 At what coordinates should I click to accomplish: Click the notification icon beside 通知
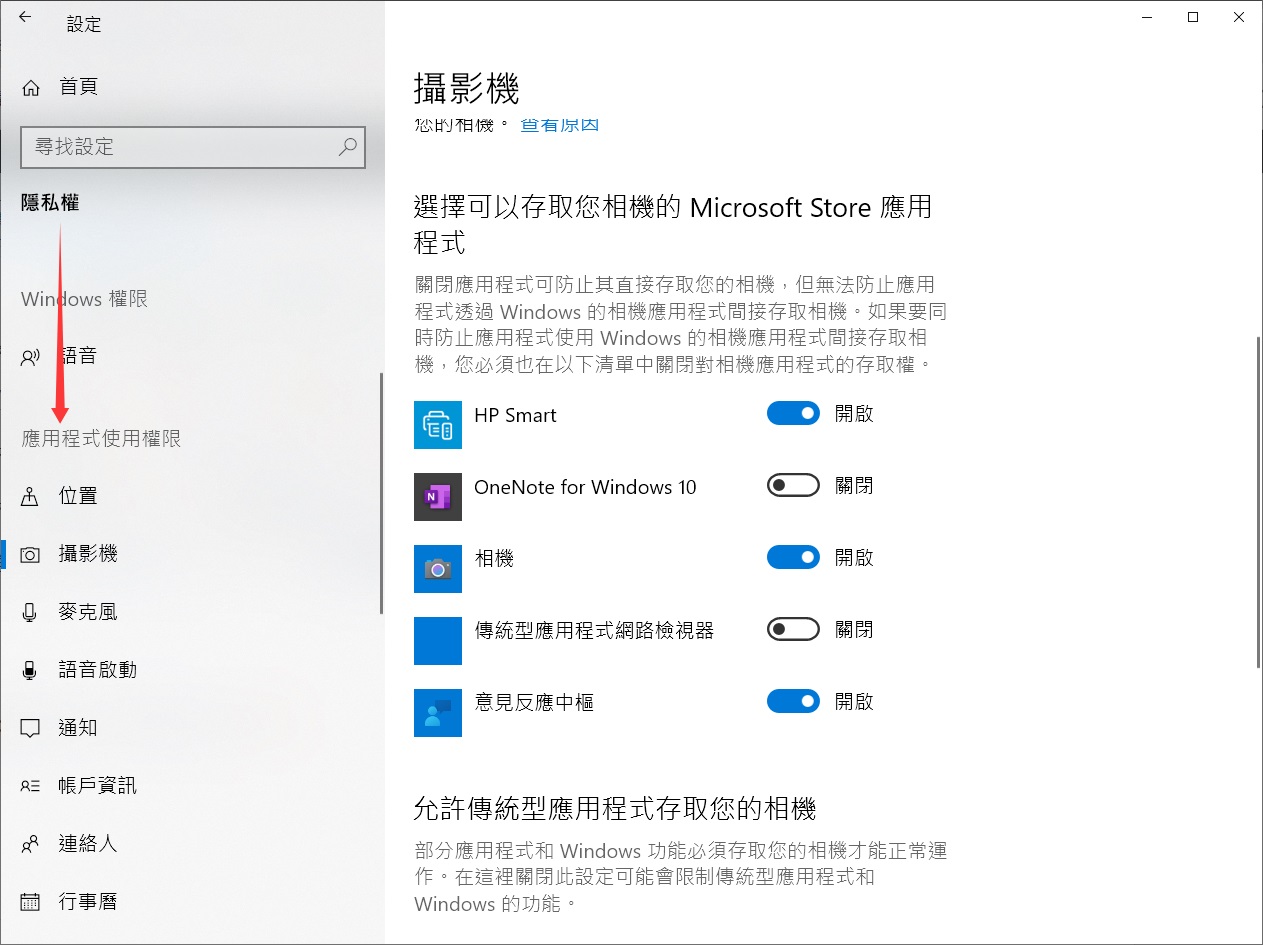(30, 728)
